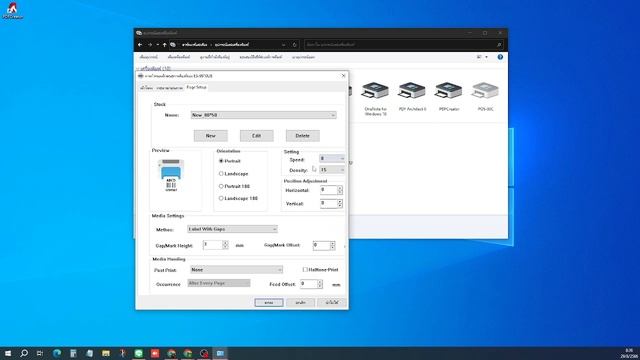Open Task View from the taskbar
The width and height of the screenshot is (640, 360).
coord(40,353)
